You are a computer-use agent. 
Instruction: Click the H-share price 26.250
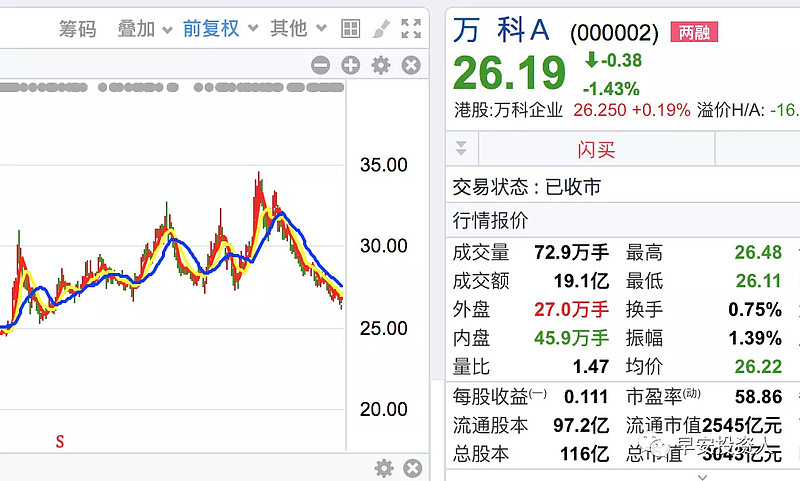(x=599, y=110)
